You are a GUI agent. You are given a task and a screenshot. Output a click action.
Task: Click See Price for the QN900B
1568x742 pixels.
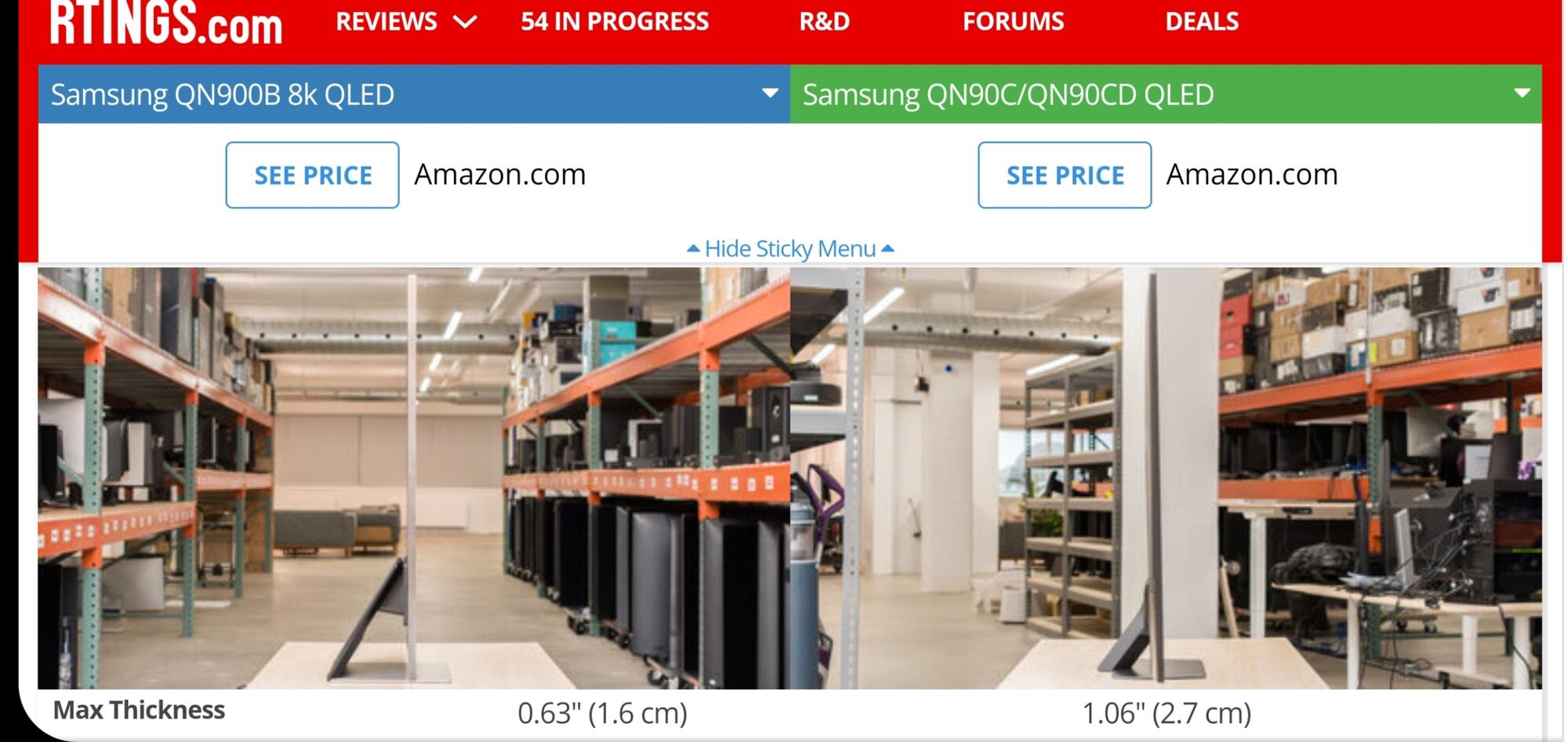[x=313, y=175]
